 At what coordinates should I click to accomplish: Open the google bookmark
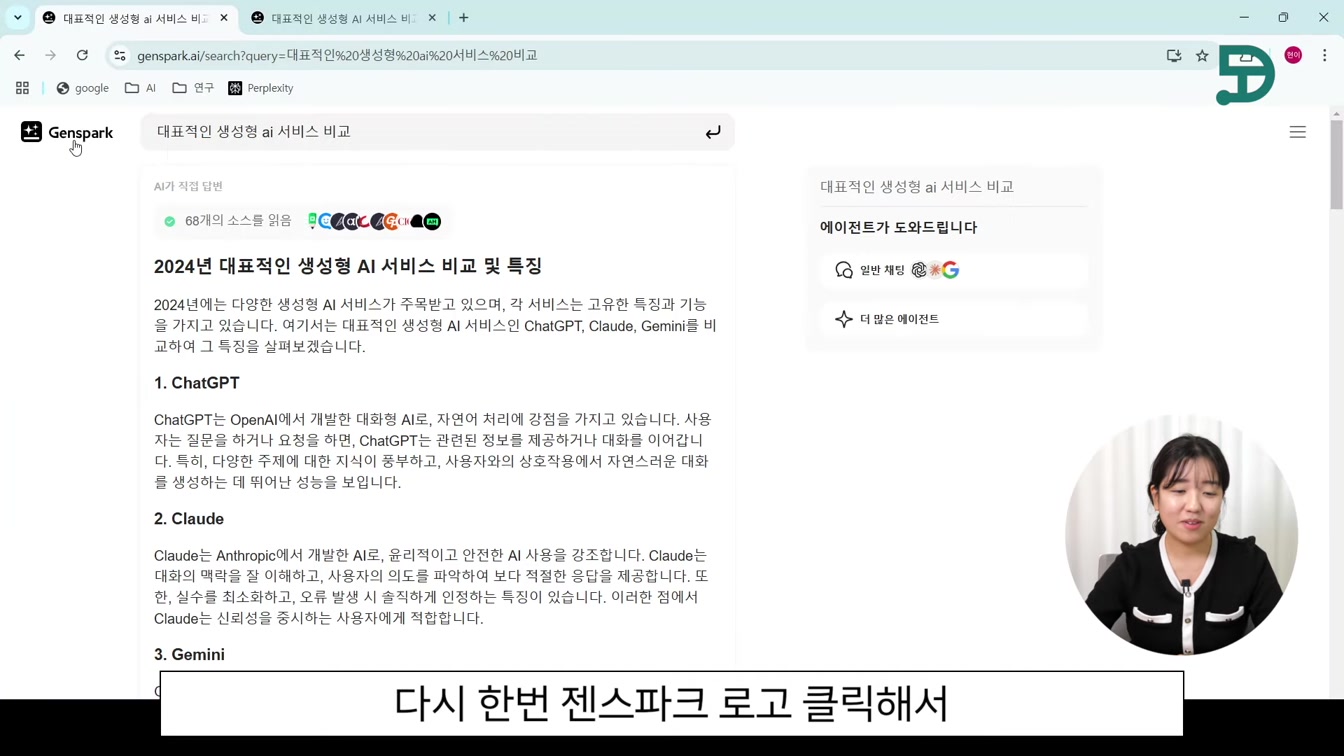83,88
